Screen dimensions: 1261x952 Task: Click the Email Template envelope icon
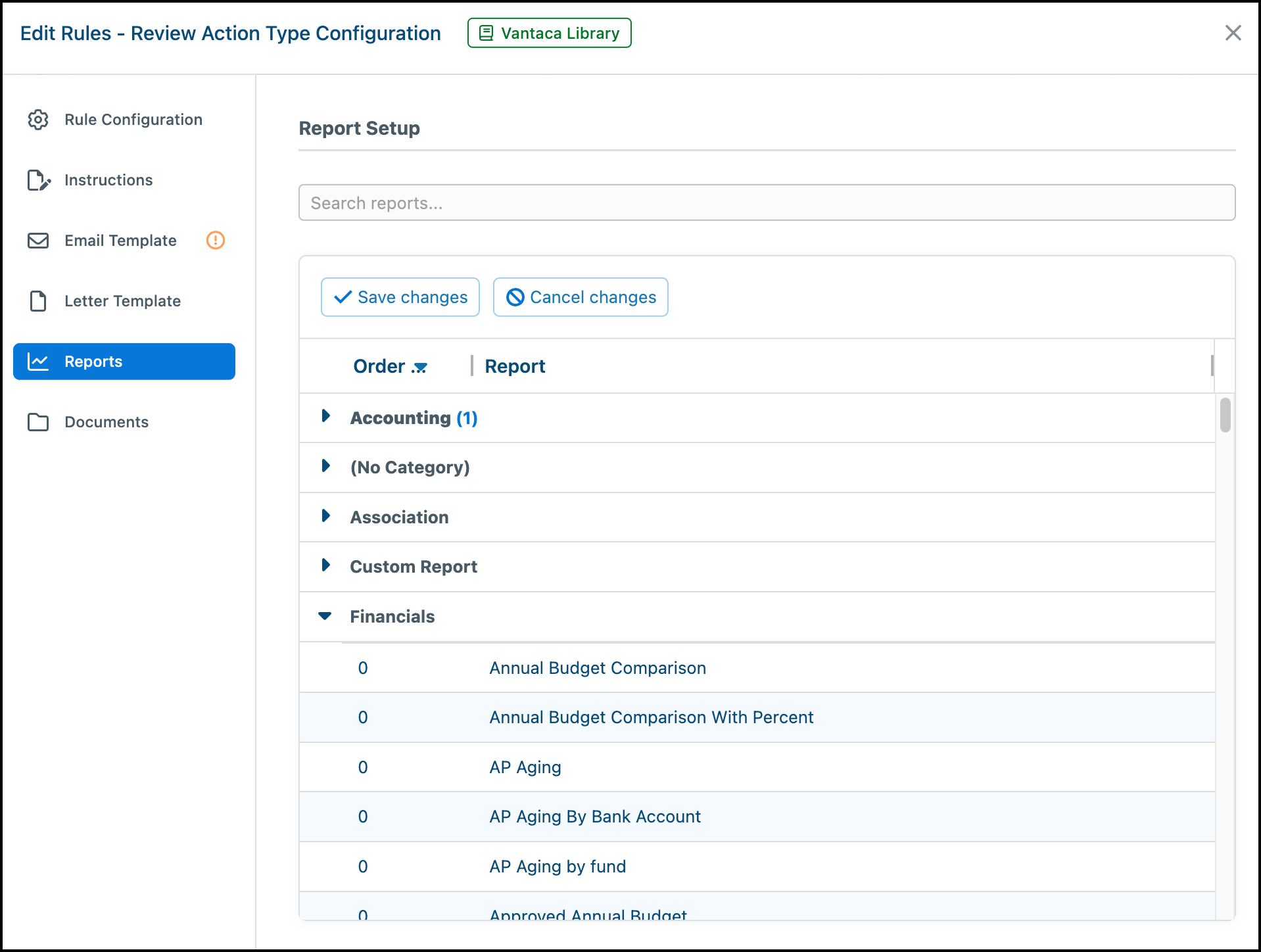point(38,241)
